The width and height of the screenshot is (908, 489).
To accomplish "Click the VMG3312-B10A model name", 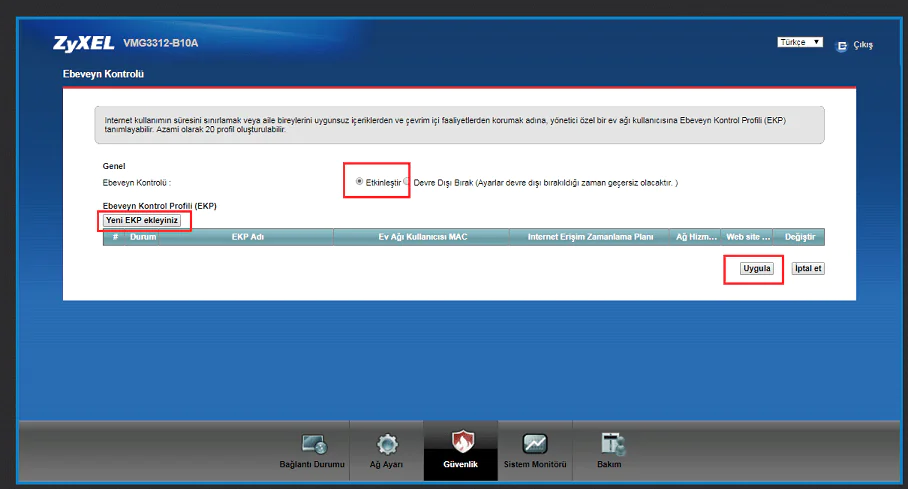I will (160, 43).
